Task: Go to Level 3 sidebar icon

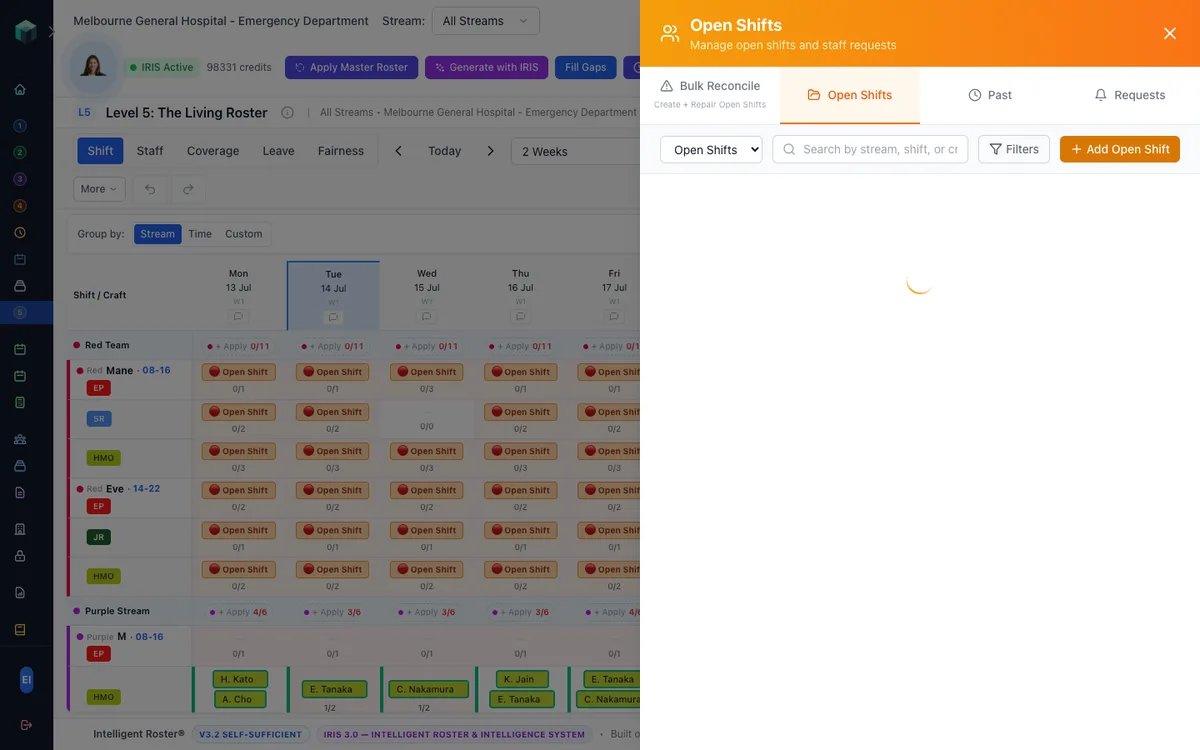Action: point(20,179)
